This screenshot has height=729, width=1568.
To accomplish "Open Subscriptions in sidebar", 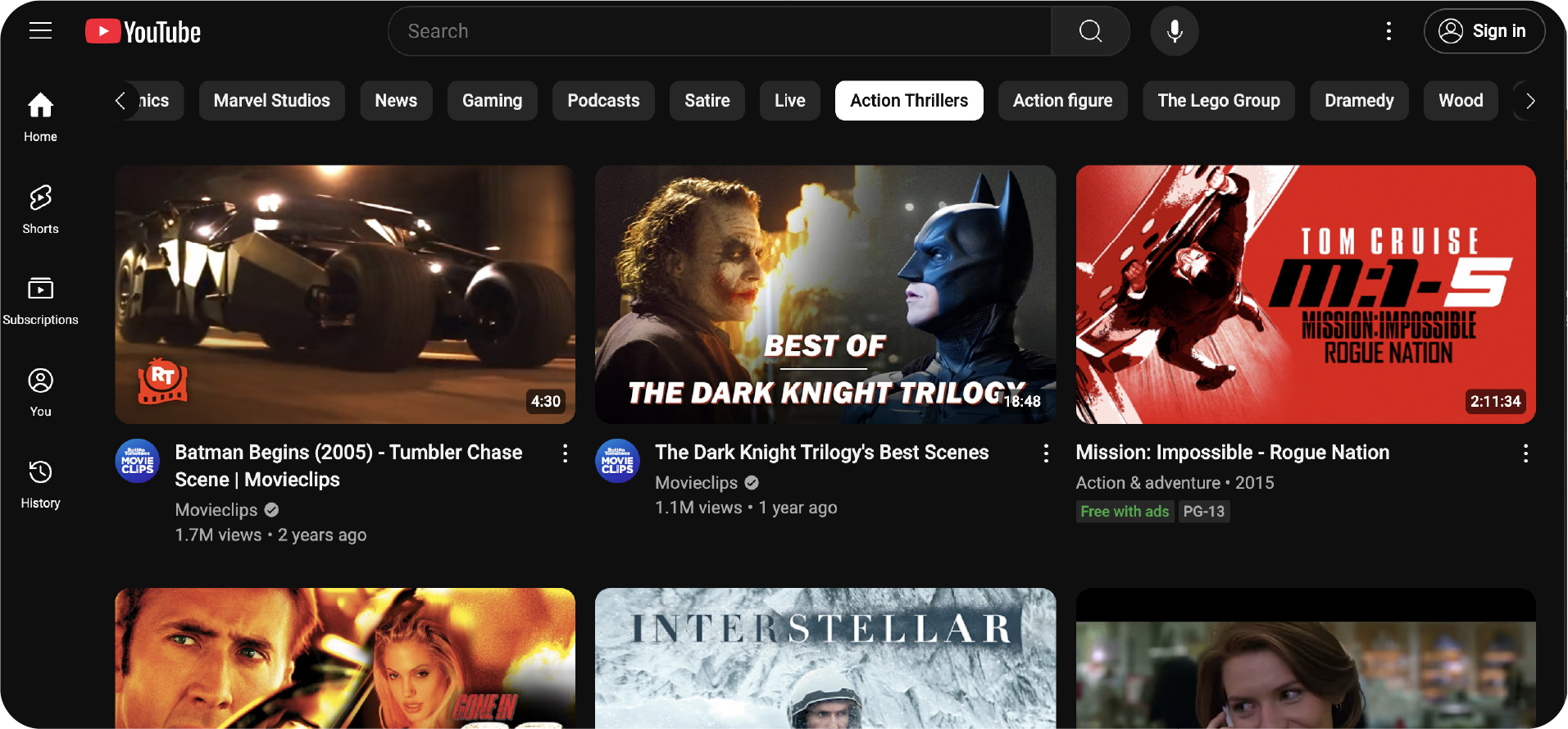I will tap(40, 301).
